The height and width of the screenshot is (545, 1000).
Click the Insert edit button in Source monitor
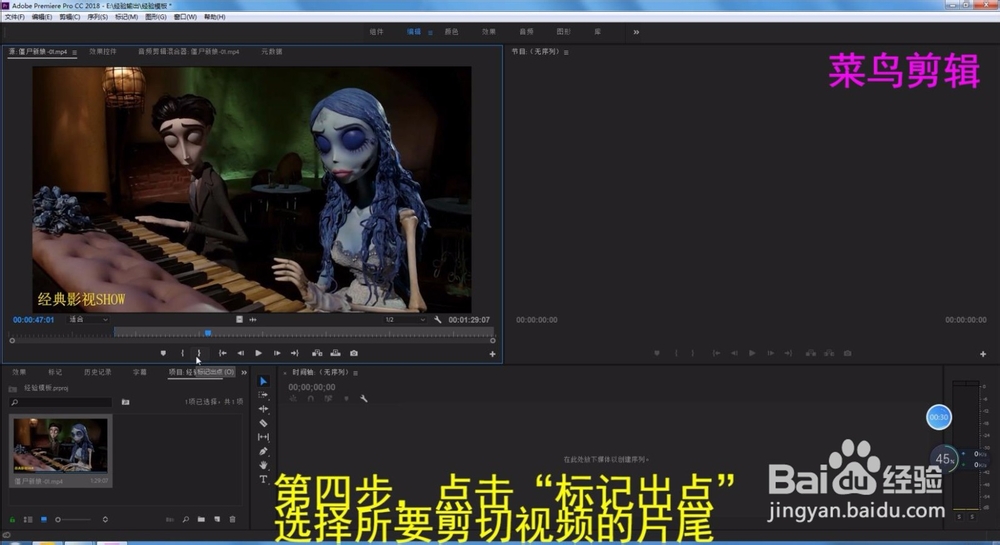click(317, 352)
